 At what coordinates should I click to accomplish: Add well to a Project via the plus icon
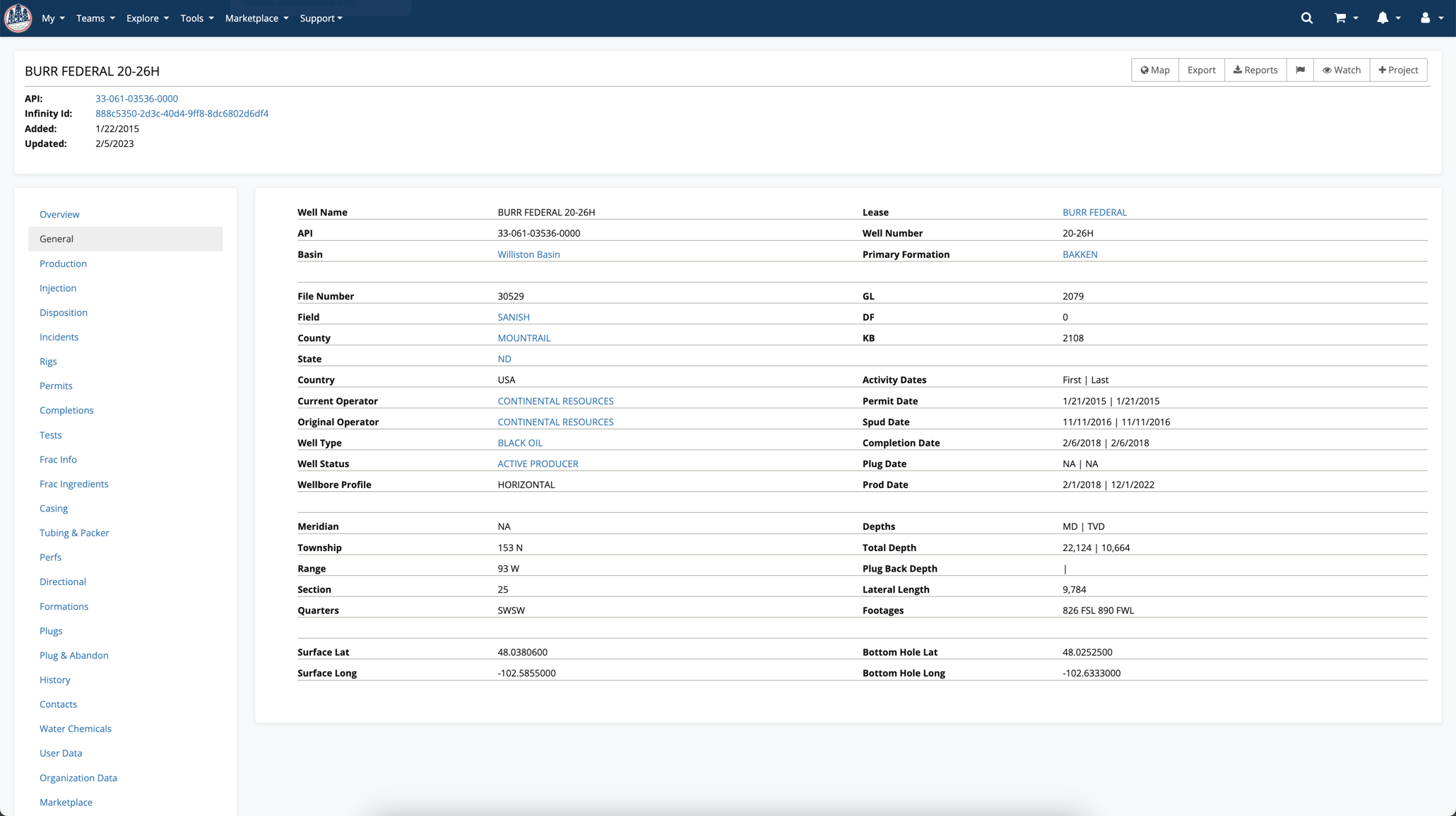[1398, 70]
